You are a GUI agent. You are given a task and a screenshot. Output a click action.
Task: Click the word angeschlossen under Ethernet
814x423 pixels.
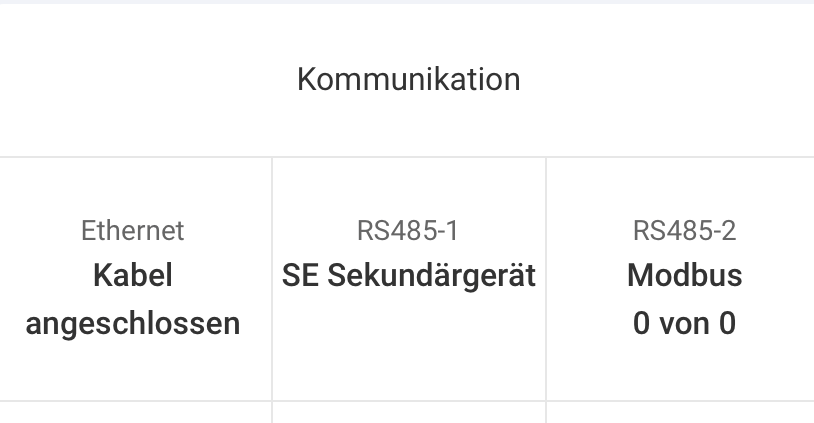point(133,323)
